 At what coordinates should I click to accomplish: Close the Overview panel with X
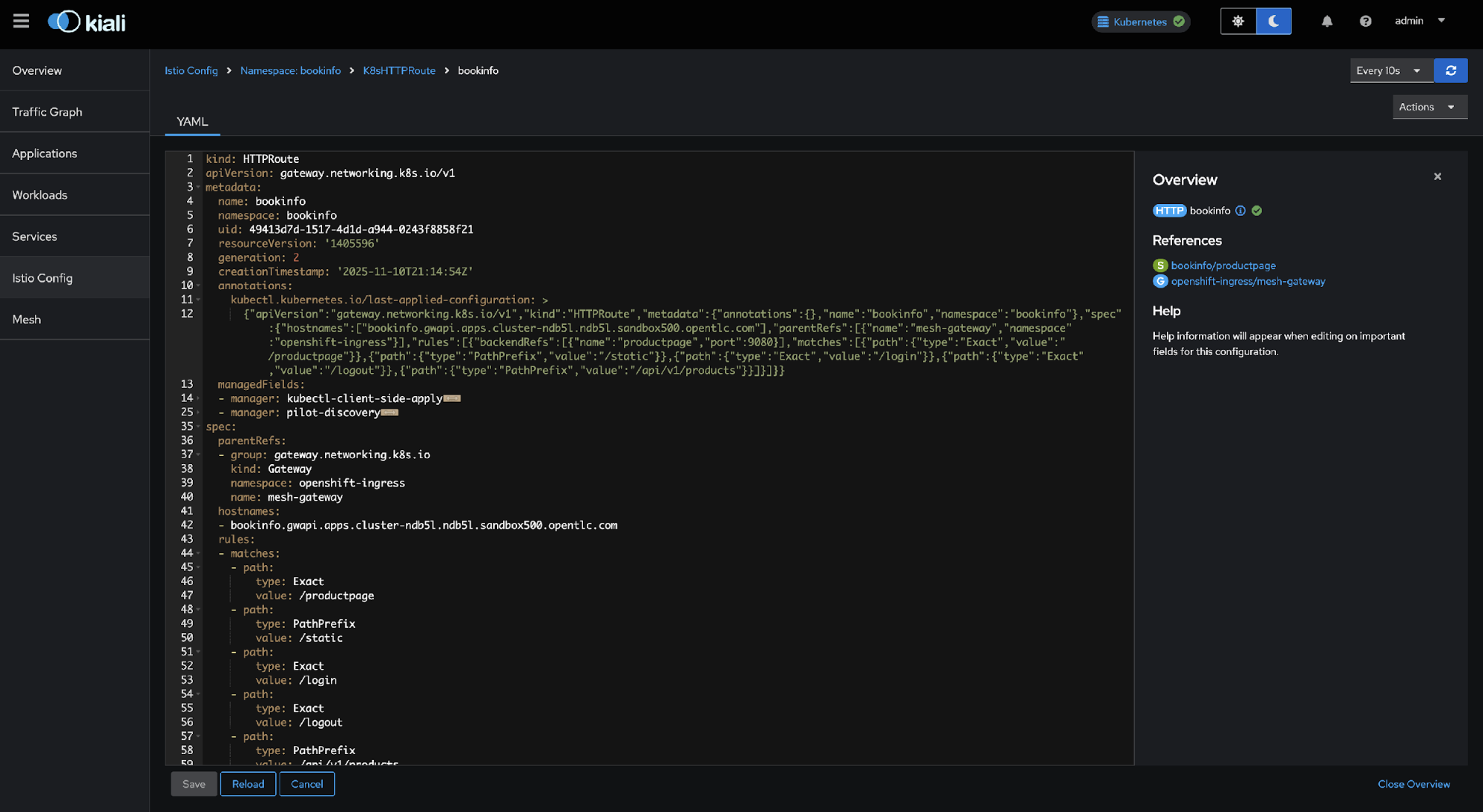[1437, 176]
